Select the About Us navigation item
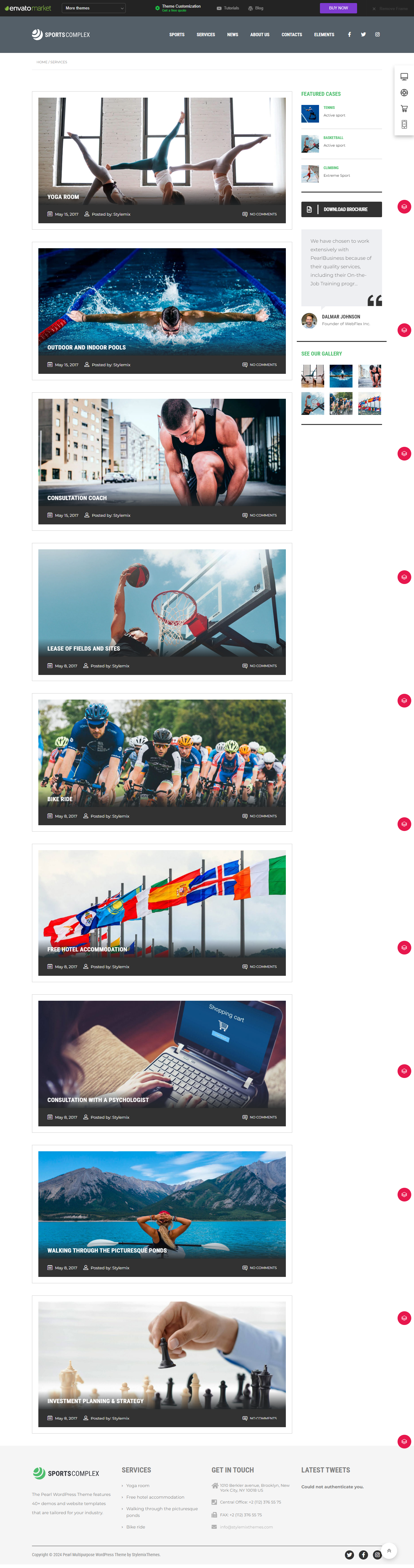The image size is (414, 1568). point(259,35)
